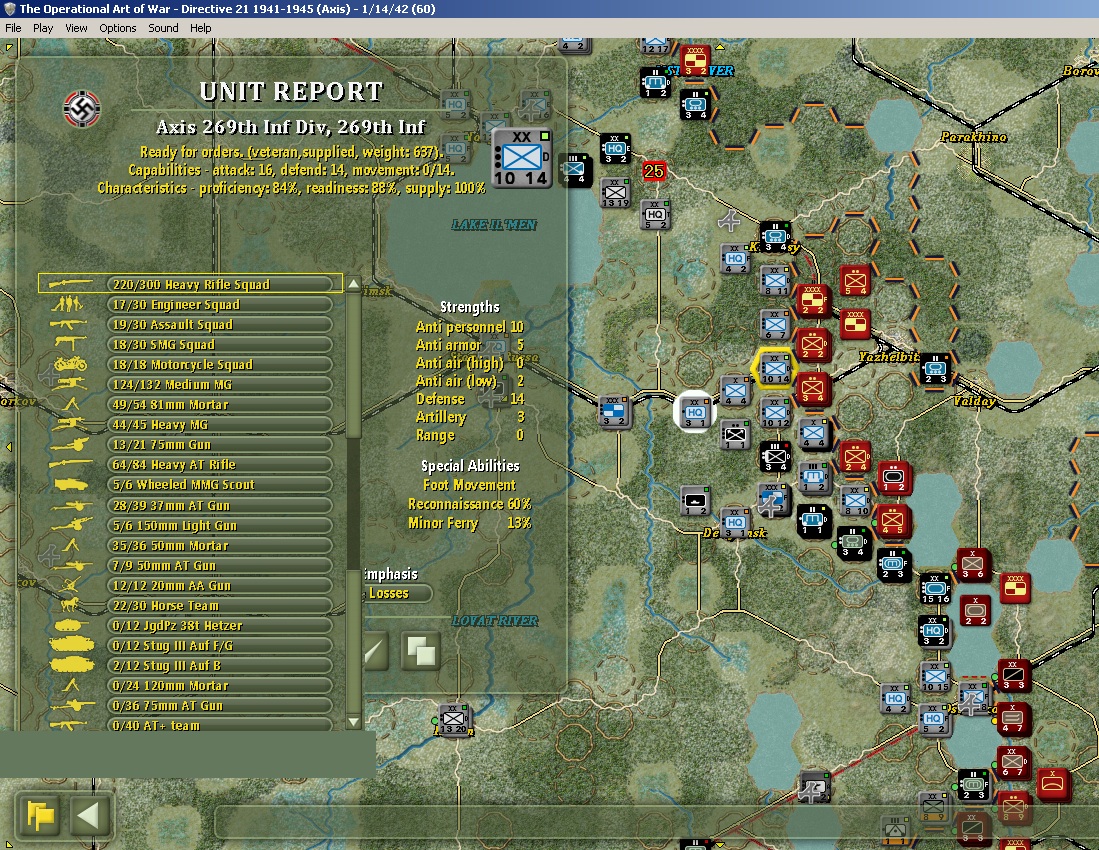The width and height of the screenshot is (1099, 850).
Task: Select the 10 12 infantry unit below the highlighted unit
Action: (774, 412)
